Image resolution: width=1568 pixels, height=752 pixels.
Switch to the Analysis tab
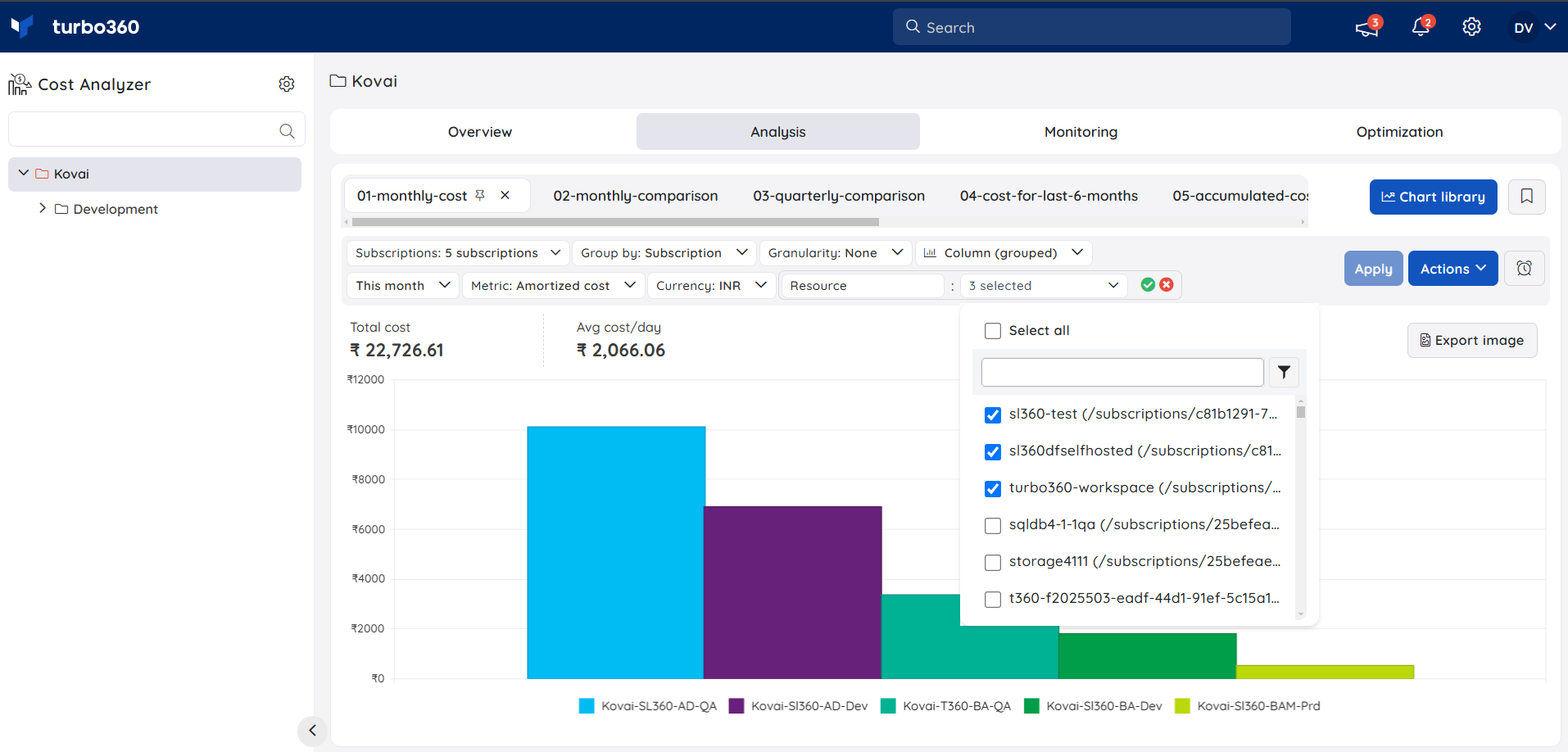778,132
